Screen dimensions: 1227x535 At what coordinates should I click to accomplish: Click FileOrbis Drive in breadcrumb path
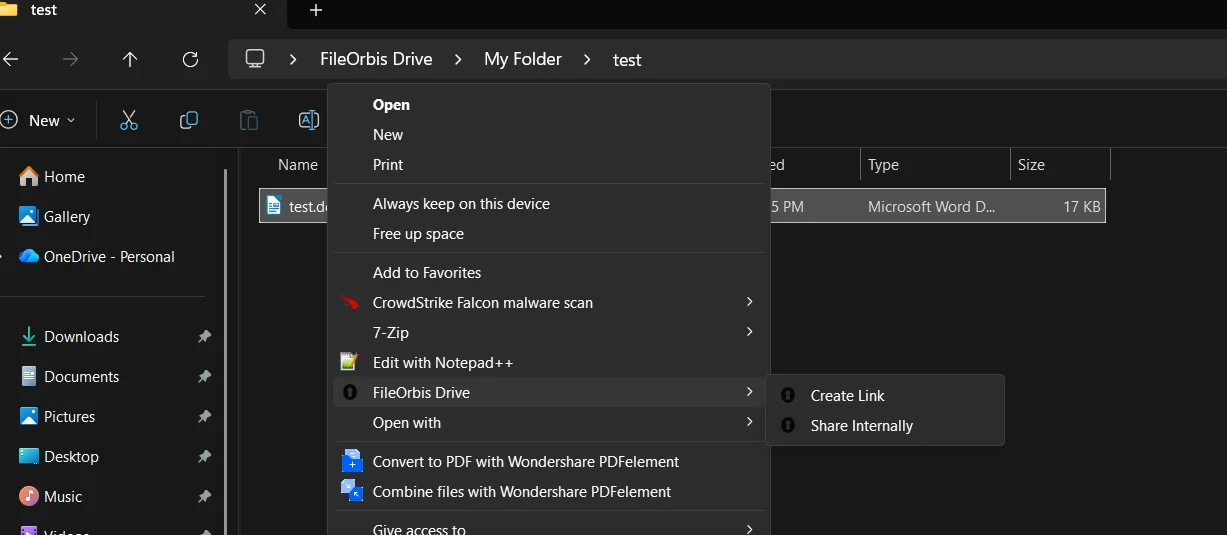coord(376,59)
